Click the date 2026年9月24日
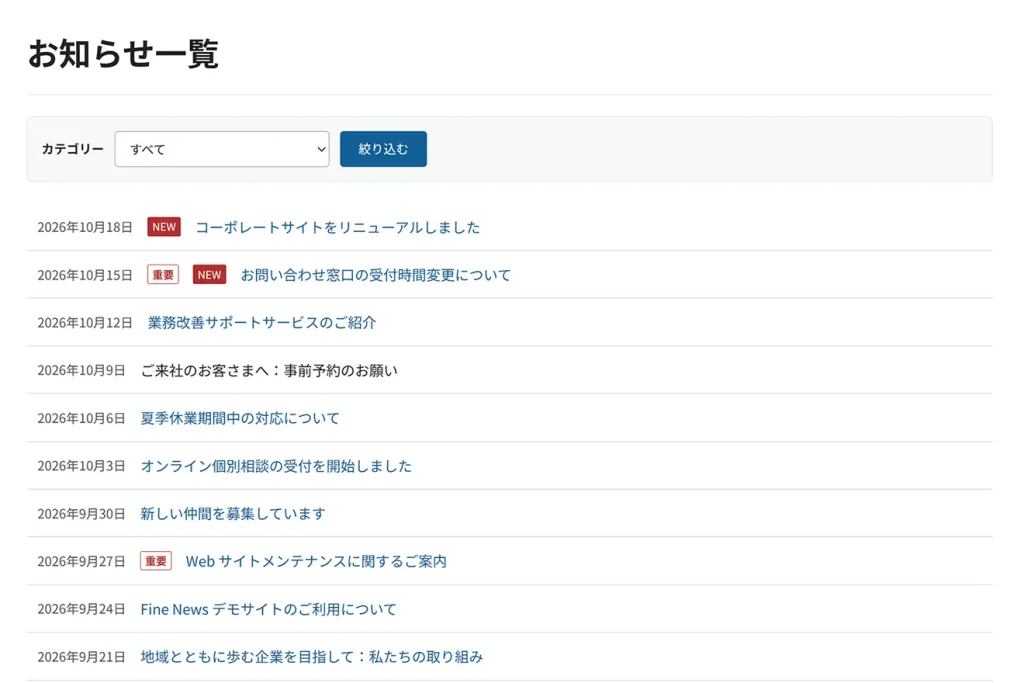This screenshot has height=683, width=1024. (x=81, y=609)
